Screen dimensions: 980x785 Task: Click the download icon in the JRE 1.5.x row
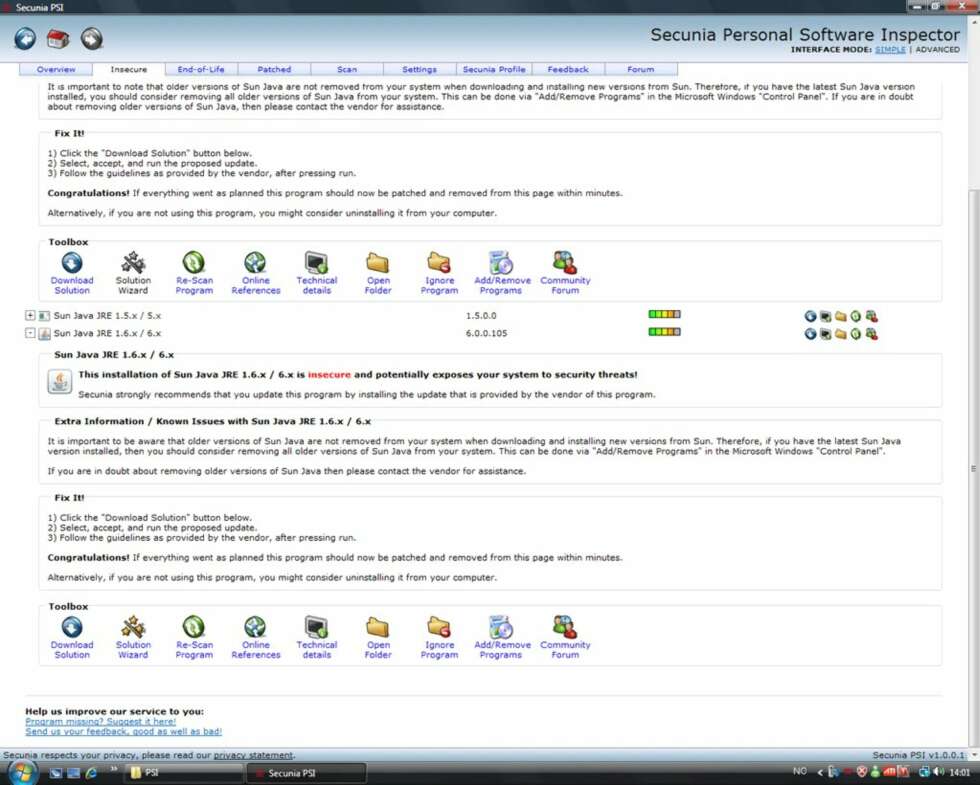810,316
